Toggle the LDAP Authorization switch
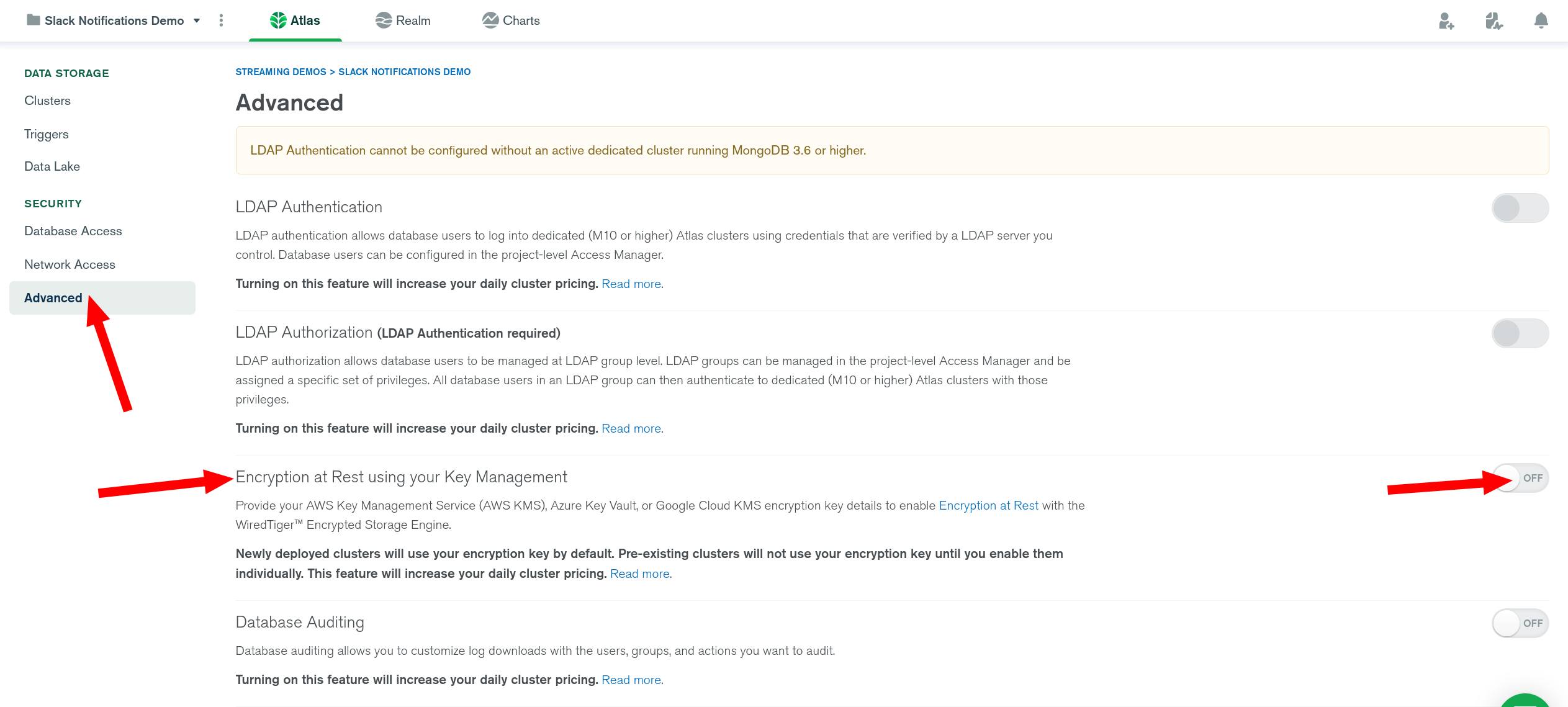This screenshot has width=1568, height=707. (1520, 334)
